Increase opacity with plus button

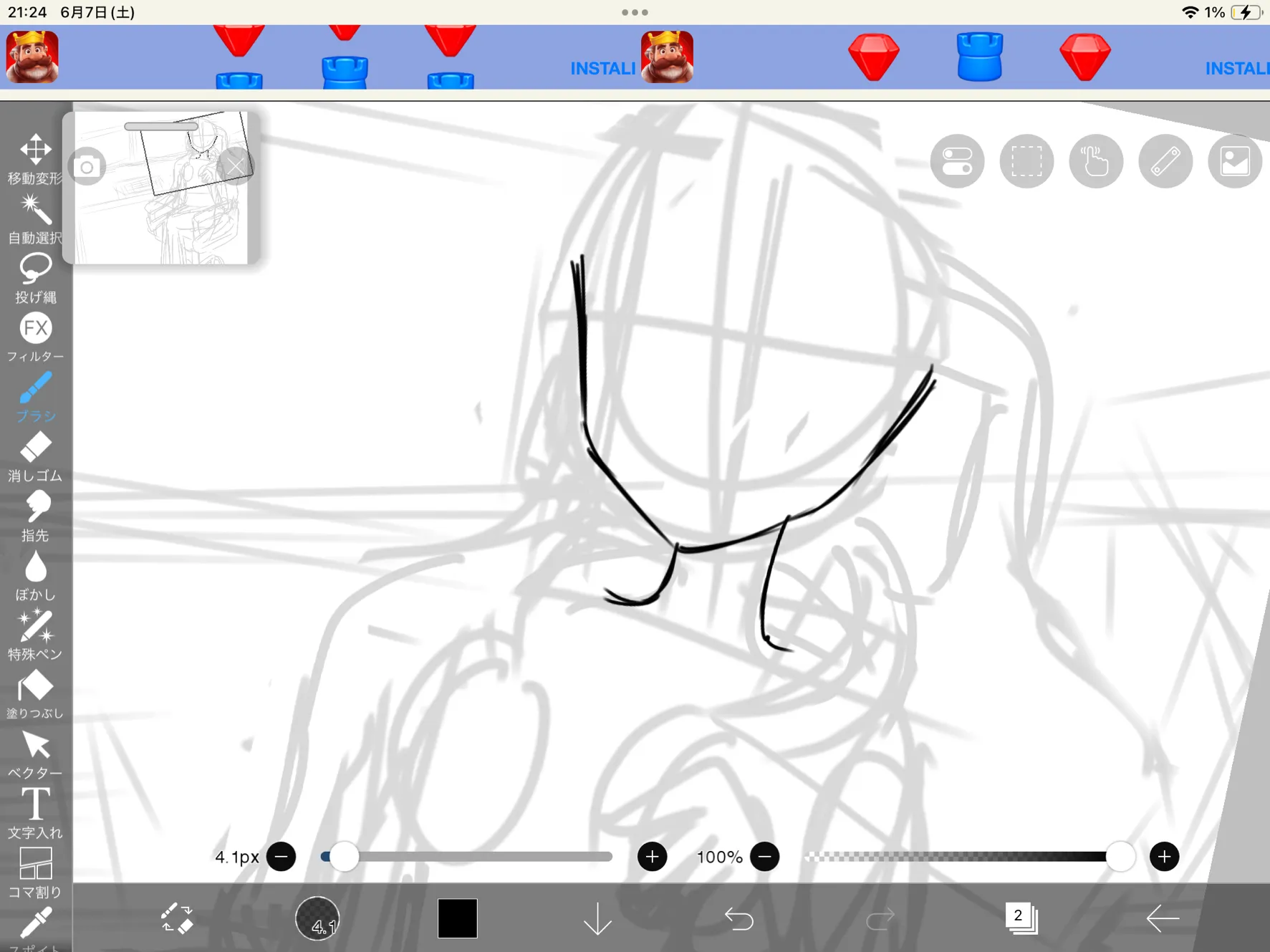coord(1164,857)
